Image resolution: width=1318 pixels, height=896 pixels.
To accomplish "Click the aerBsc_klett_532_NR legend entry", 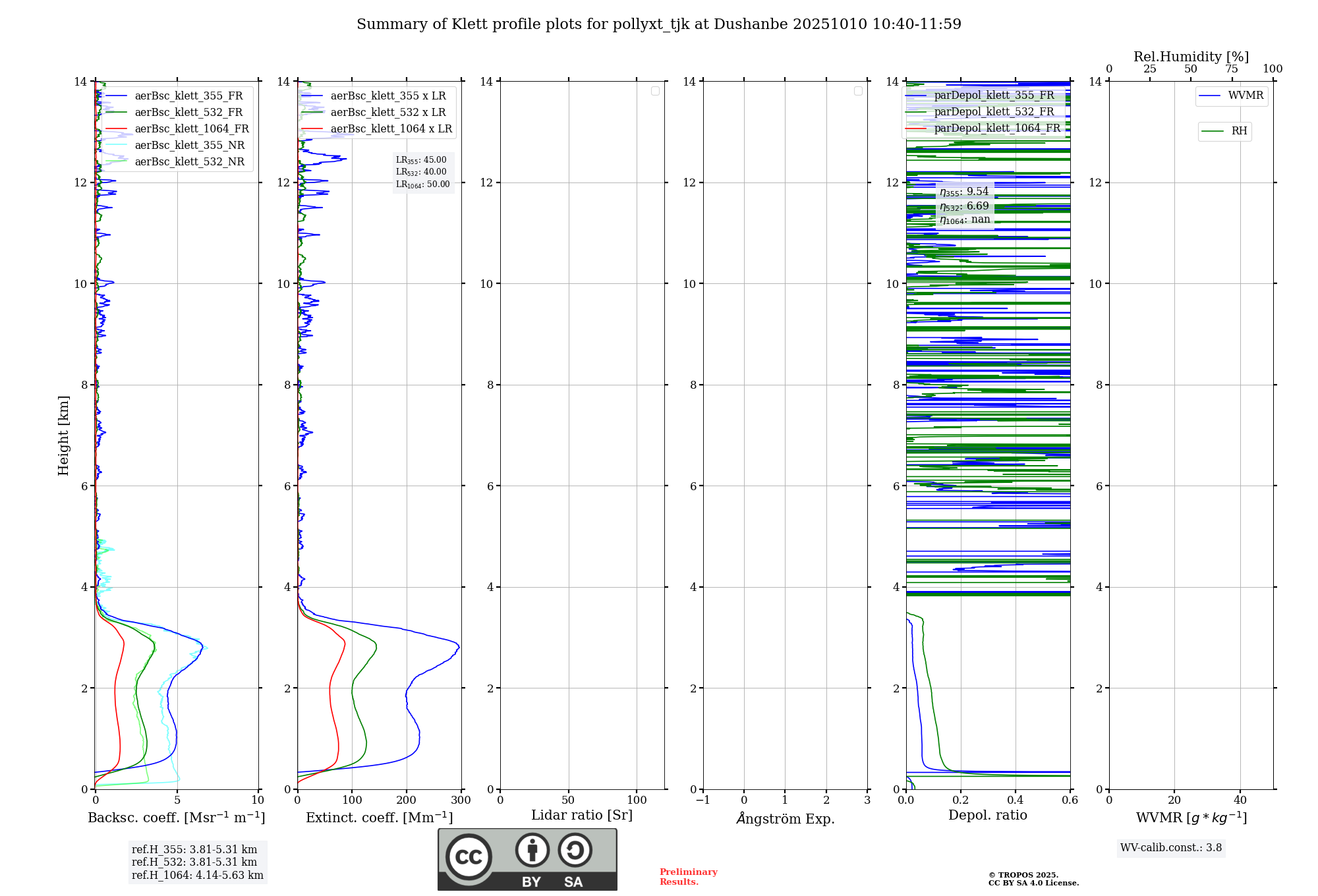I will [189, 162].
